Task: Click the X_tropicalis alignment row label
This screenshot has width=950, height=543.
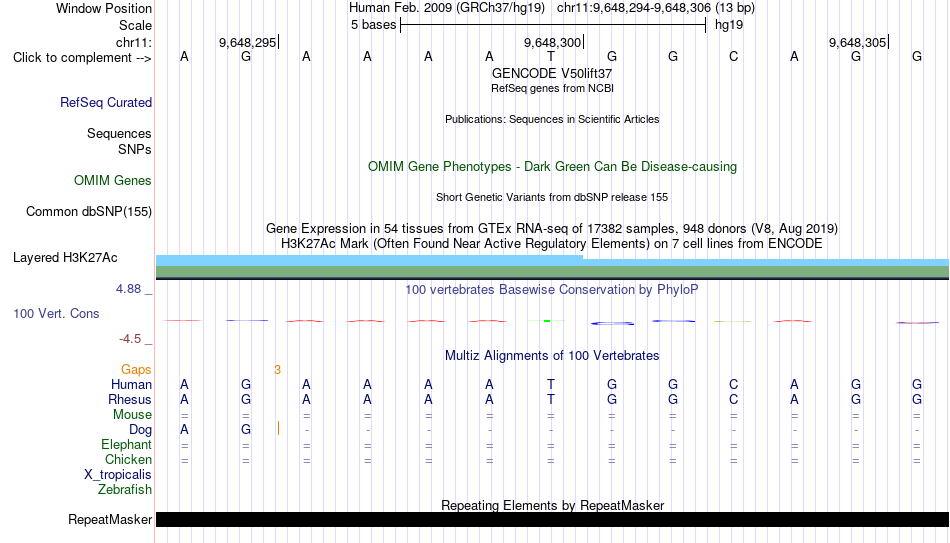Action: coord(118,475)
